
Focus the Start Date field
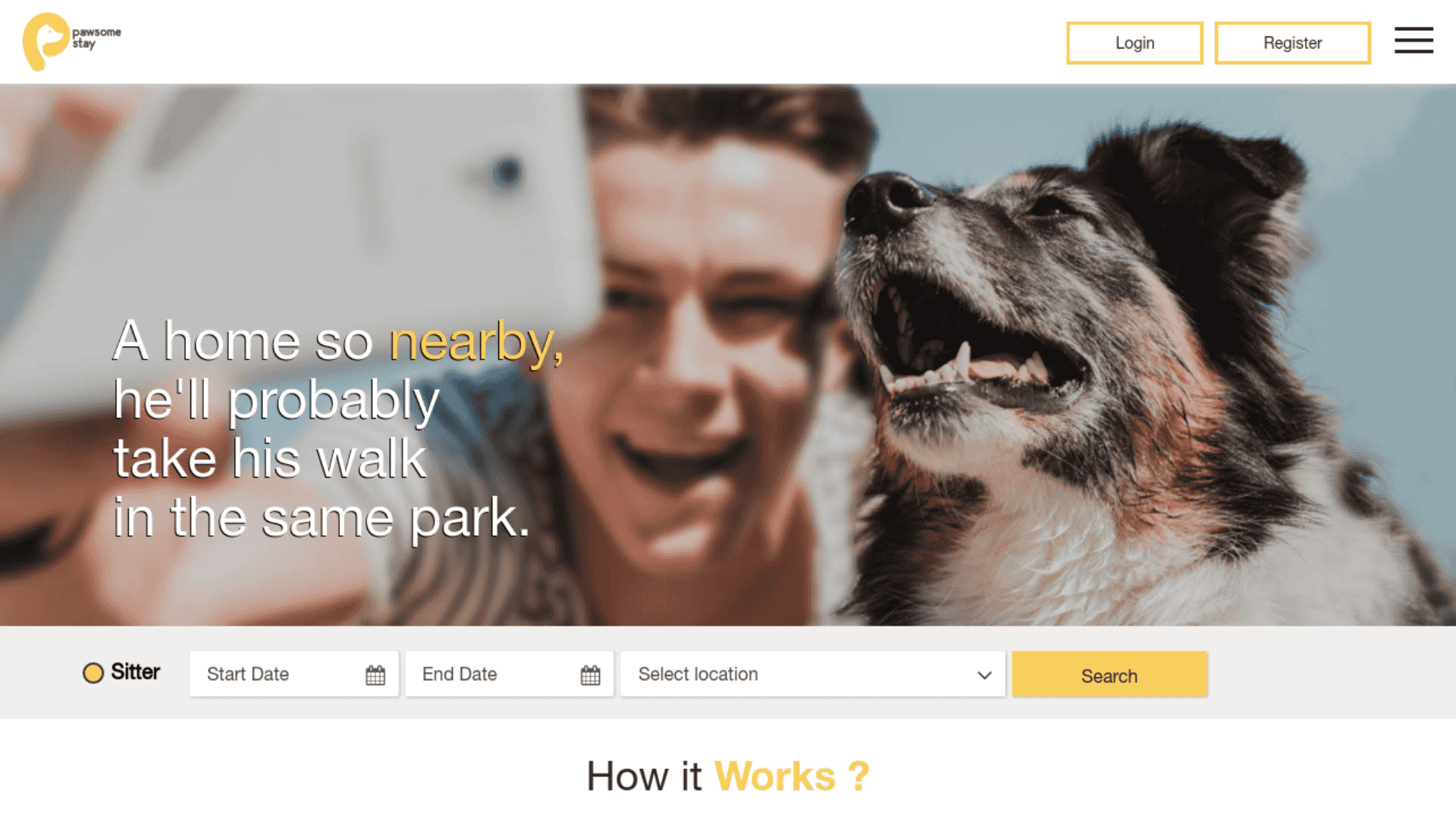[294, 674]
